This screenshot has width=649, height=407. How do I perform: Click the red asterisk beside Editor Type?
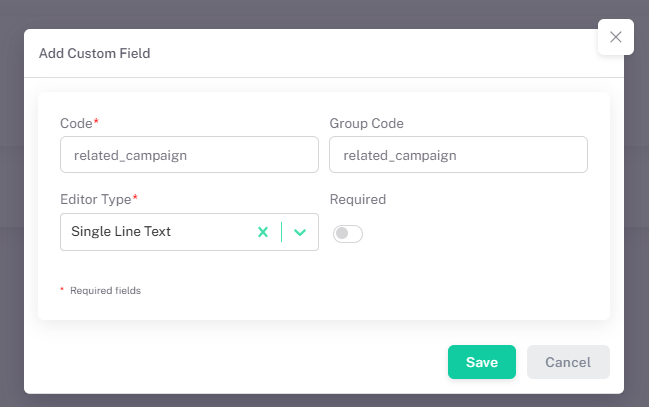[135, 198]
